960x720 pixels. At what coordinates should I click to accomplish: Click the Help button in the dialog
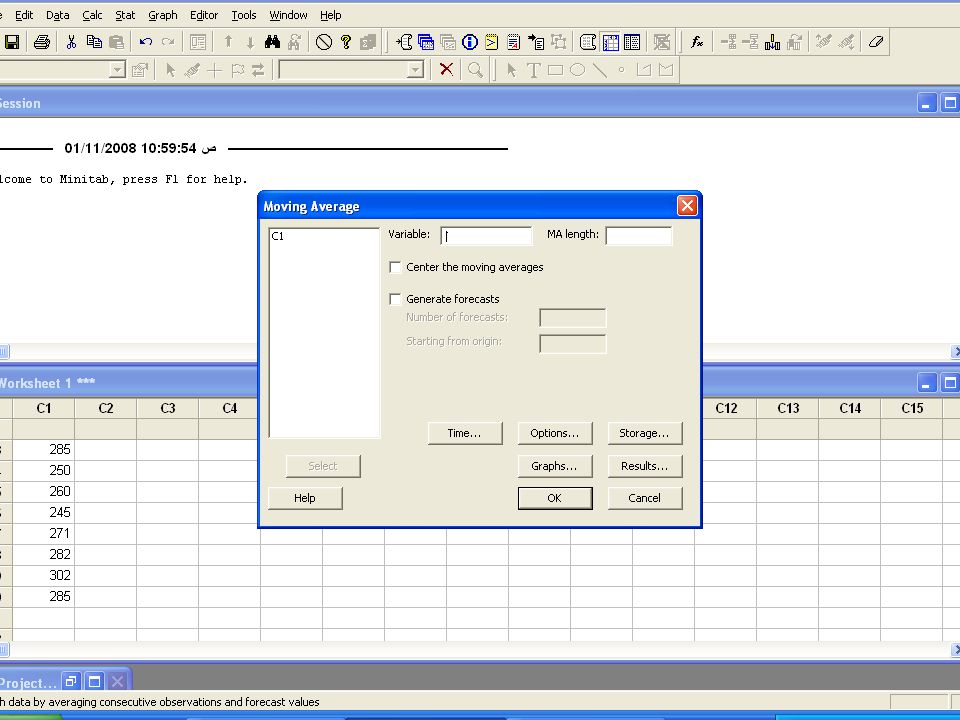coord(305,498)
